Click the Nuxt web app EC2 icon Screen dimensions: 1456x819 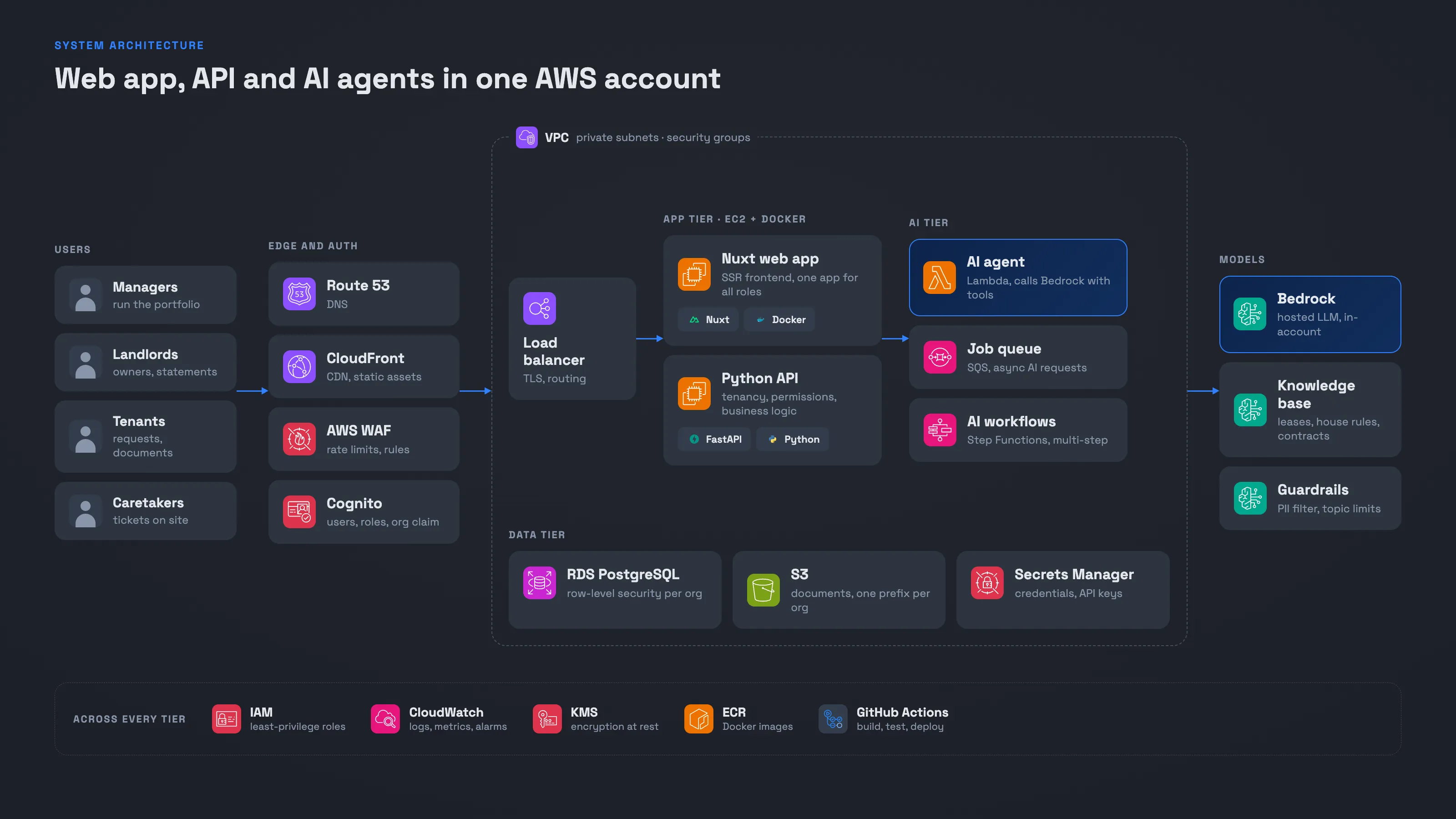(x=694, y=275)
